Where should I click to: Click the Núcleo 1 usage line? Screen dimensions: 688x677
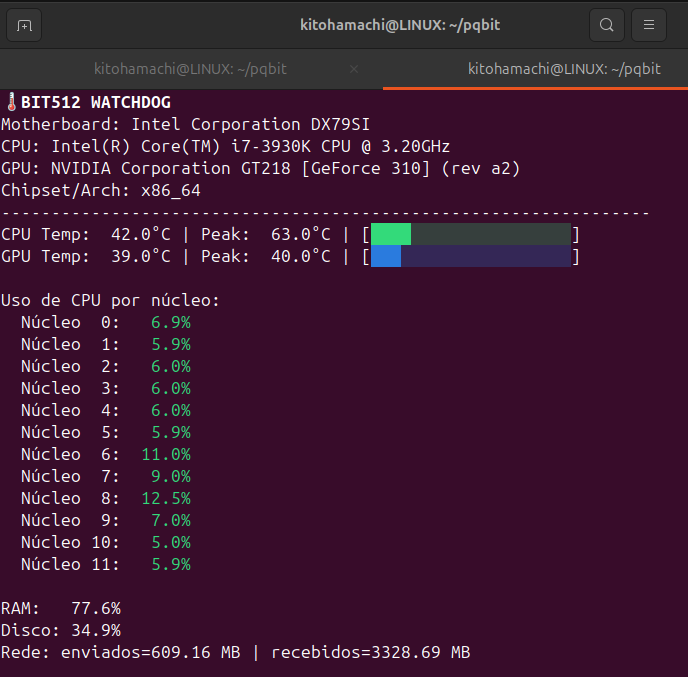click(x=106, y=344)
